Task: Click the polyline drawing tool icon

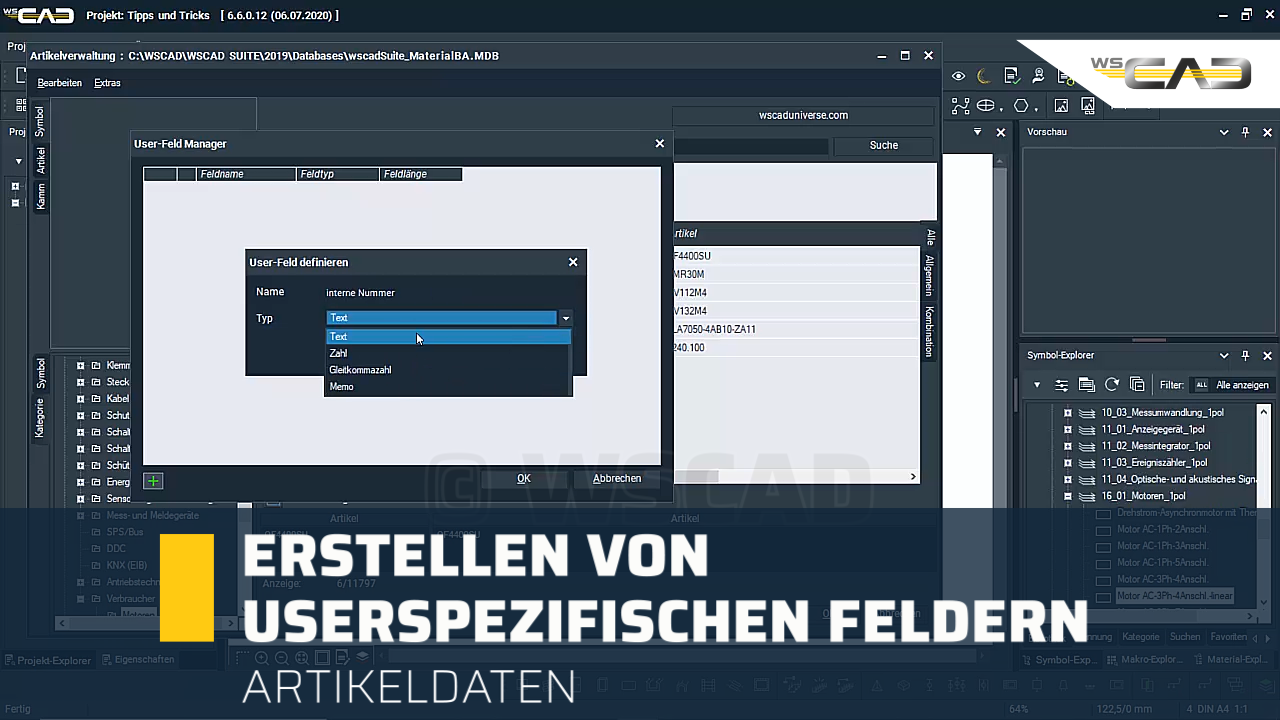Action: click(x=960, y=105)
